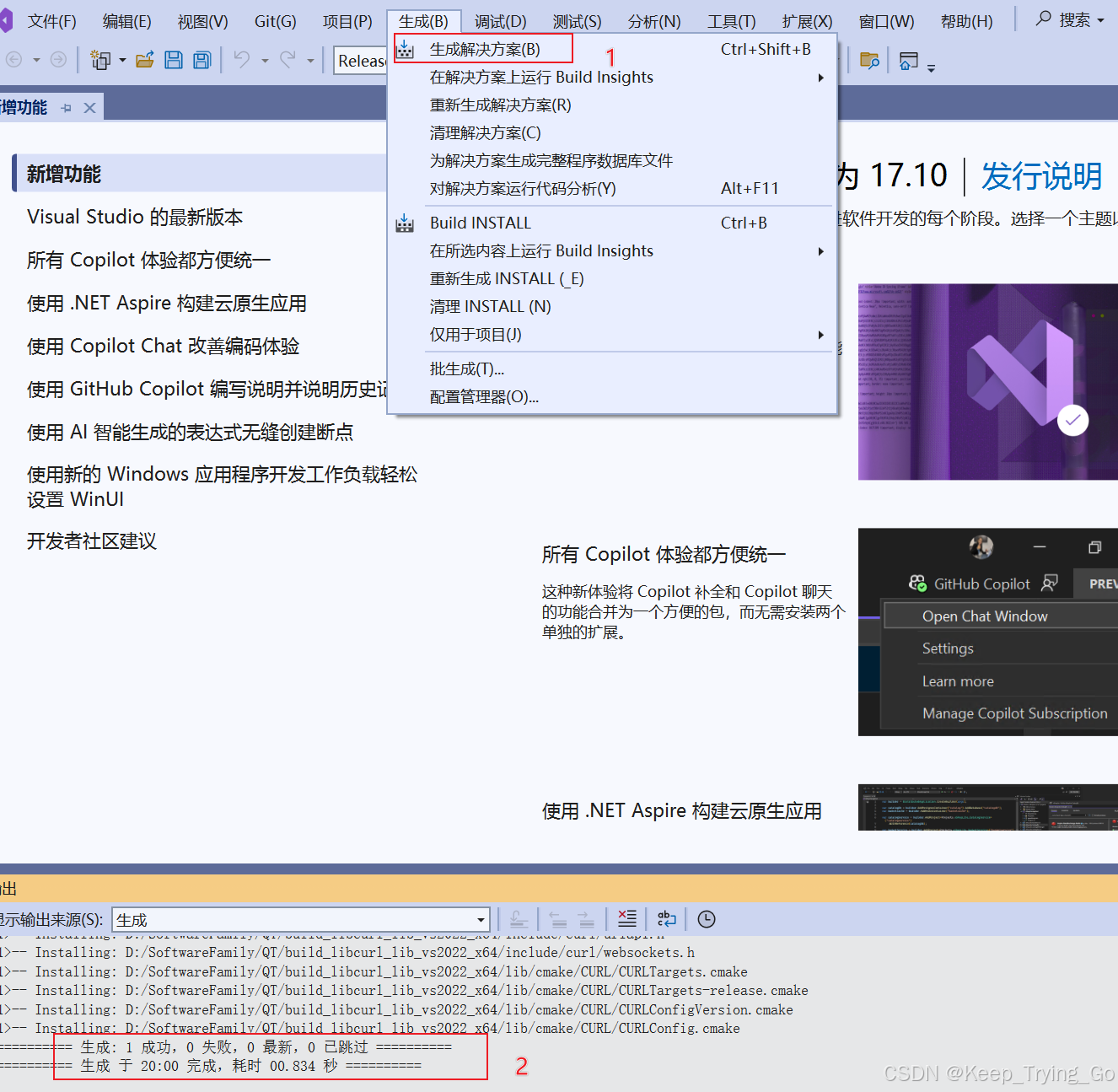Image resolution: width=1118 pixels, height=1092 pixels.
Task: Toggle the pin on 新增功能 tab
Action: point(67,108)
